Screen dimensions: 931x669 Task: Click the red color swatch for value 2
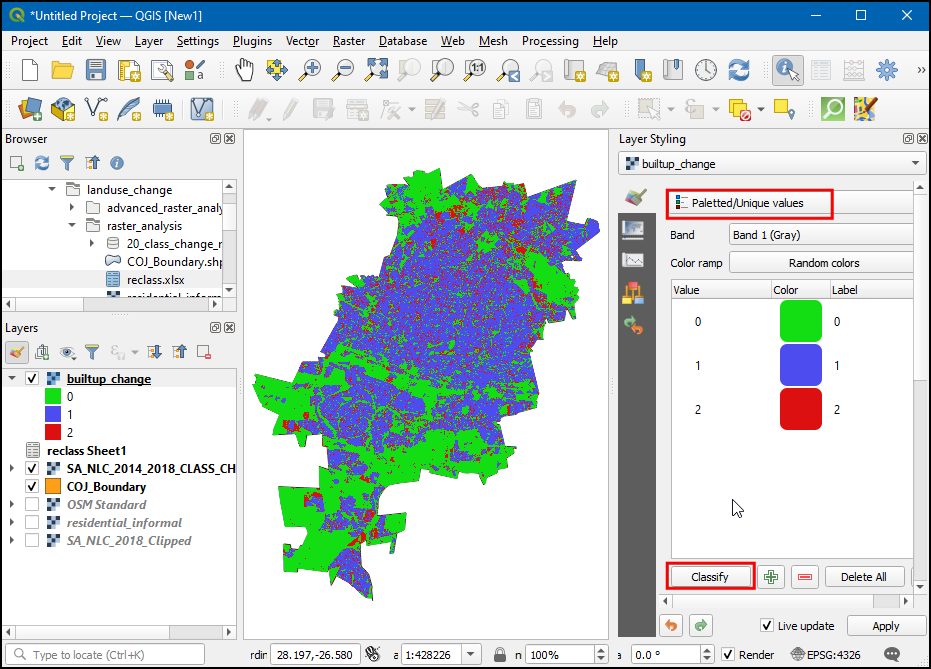[x=800, y=410]
